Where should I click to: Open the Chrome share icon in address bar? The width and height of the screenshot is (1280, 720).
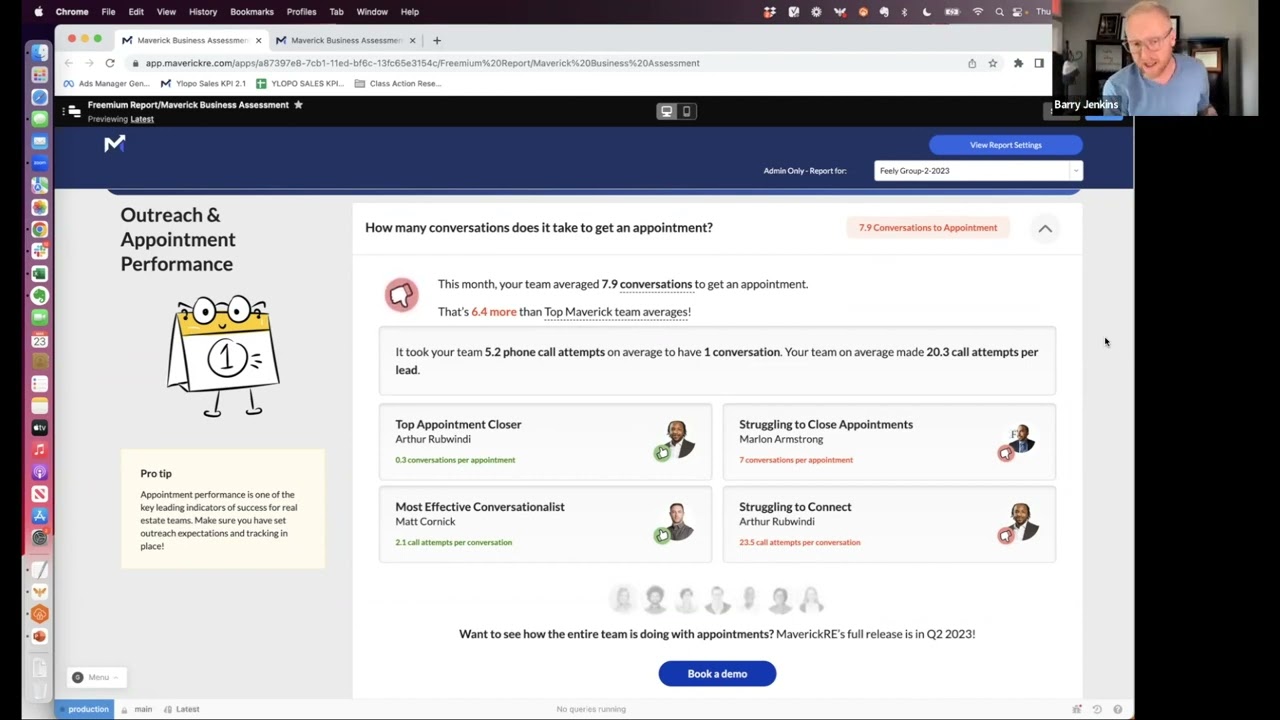[x=972, y=63]
